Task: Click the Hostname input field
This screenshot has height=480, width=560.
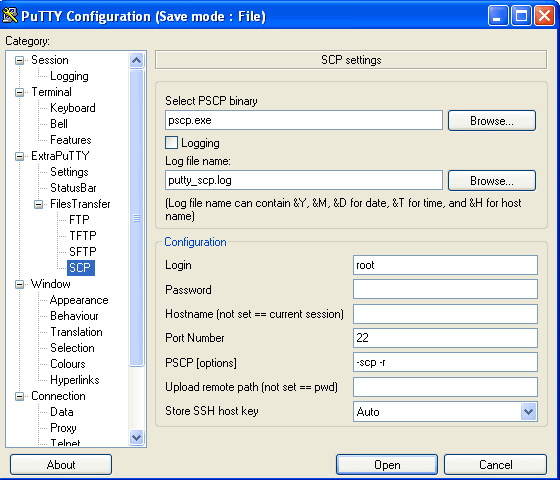Action: pyautogui.click(x=445, y=314)
